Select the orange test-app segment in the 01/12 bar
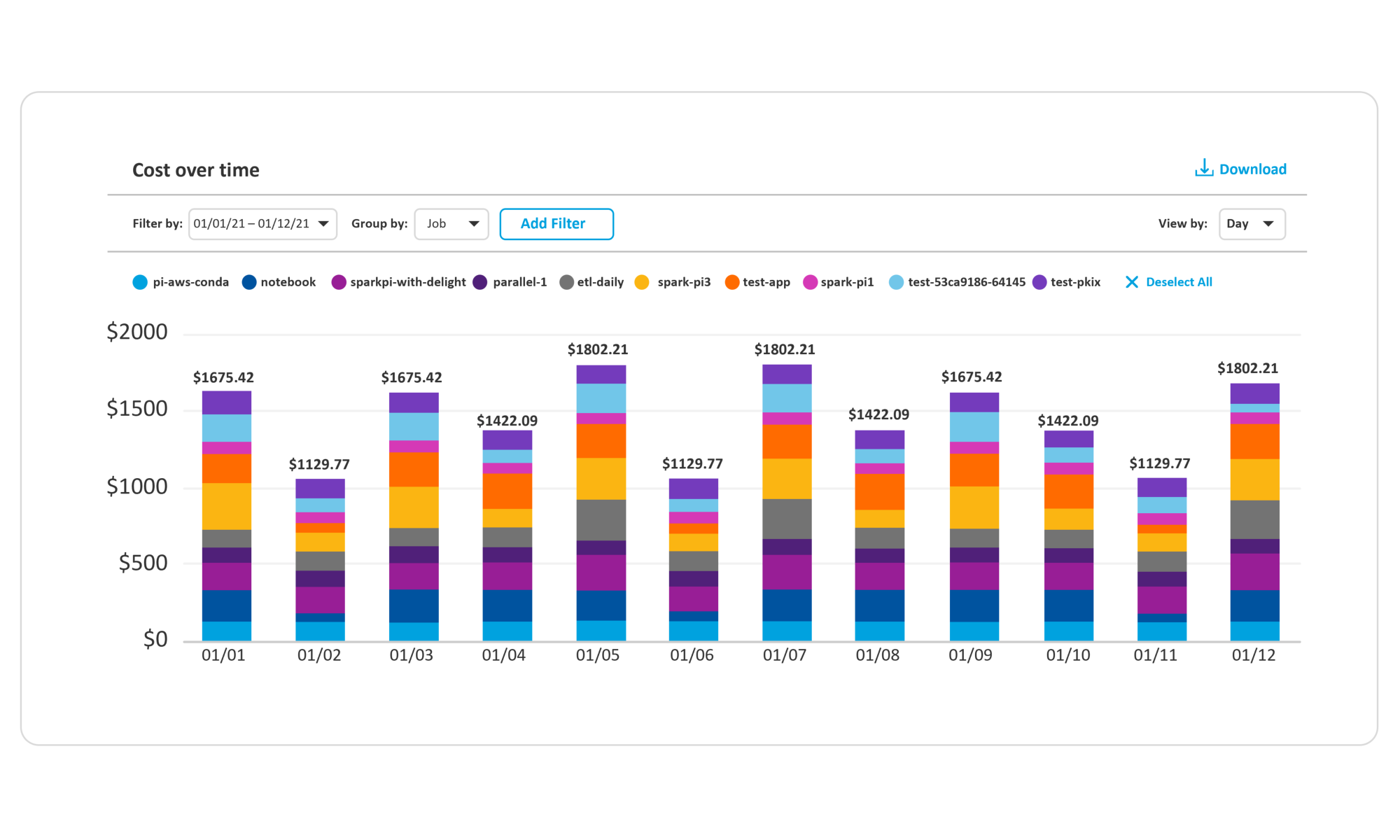Screen dimensions: 1400x840 click(1254, 441)
